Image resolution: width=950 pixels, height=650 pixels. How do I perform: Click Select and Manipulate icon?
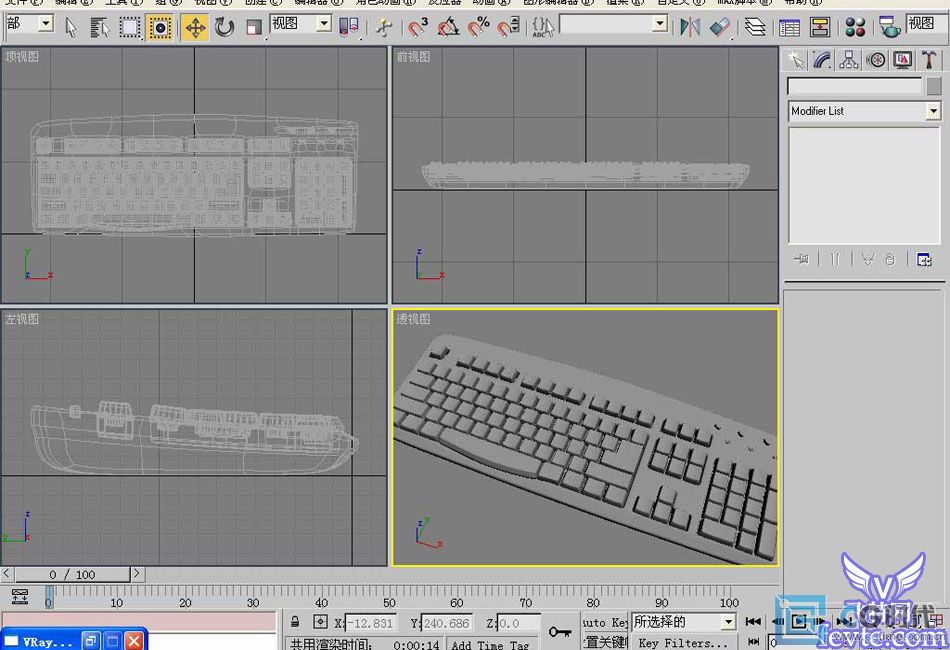[x=383, y=27]
